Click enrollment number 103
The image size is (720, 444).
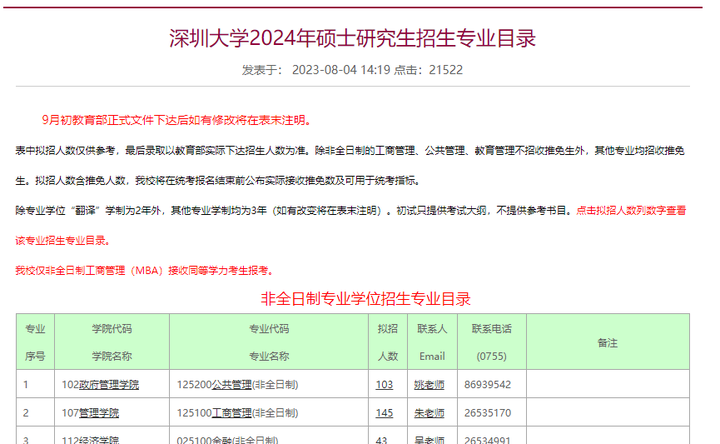[x=384, y=385]
